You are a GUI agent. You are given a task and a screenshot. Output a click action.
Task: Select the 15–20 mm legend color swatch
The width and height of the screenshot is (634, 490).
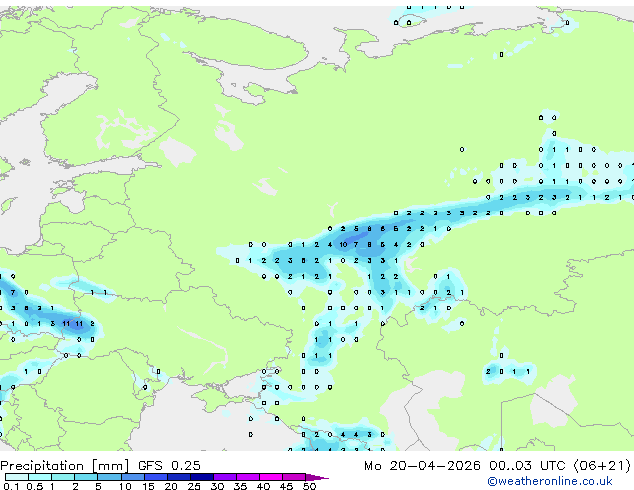click(155, 477)
